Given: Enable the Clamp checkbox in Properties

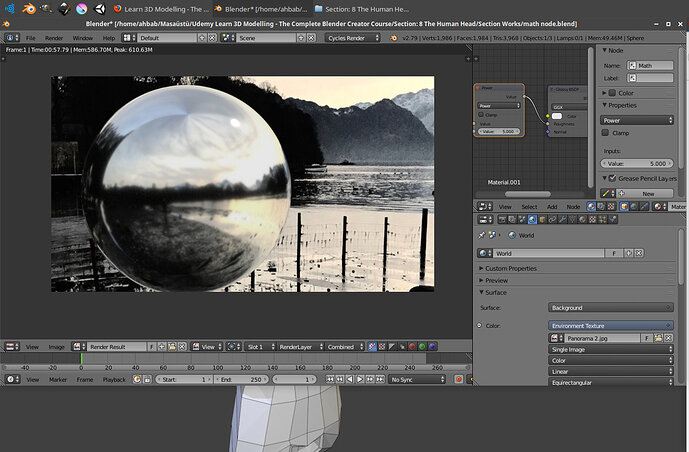Looking at the screenshot, I should pos(606,133).
